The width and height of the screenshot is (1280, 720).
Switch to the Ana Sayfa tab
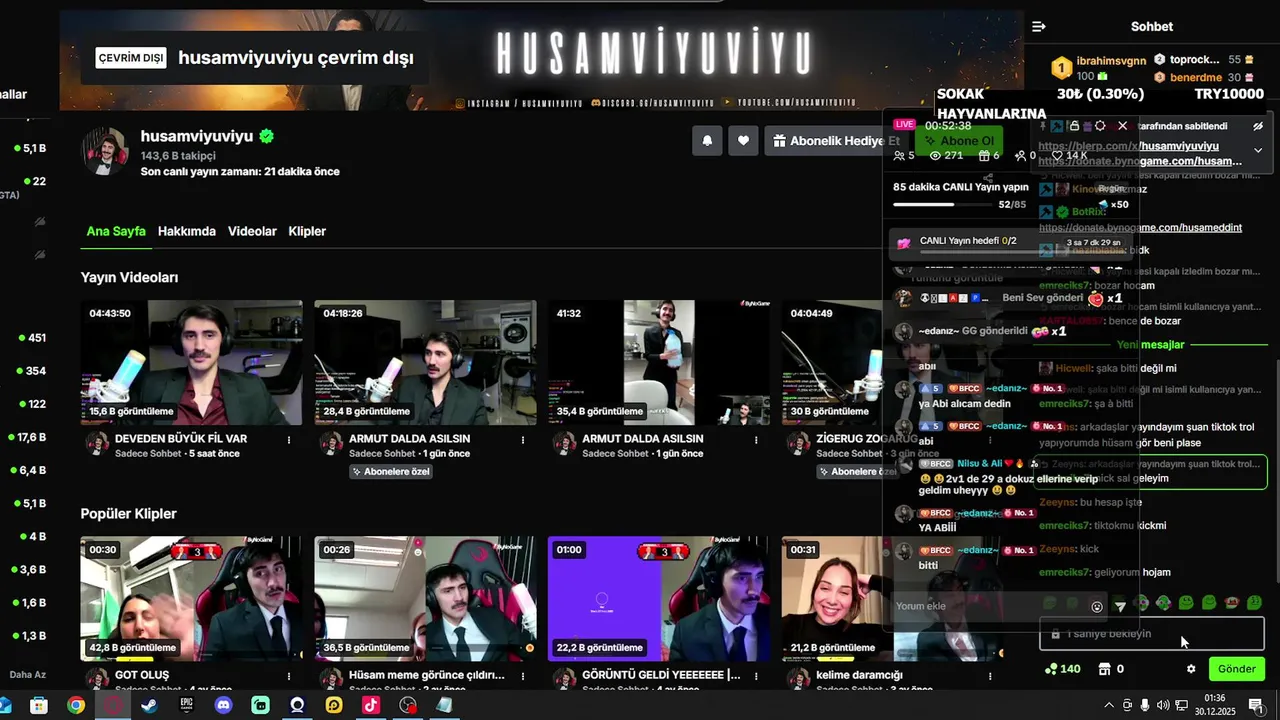click(116, 231)
